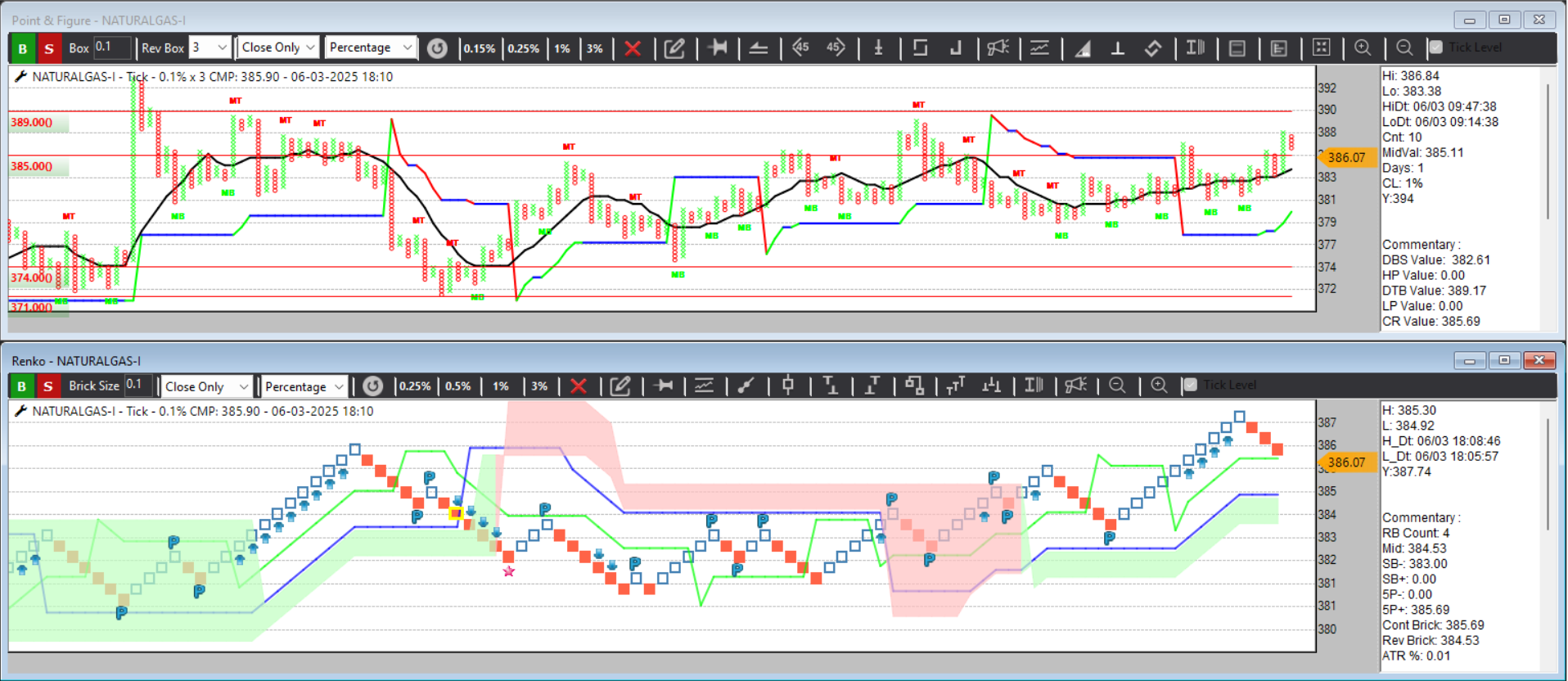Zoom out on the Renko chart
The height and width of the screenshot is (681, 1568).
point(1117,386)
